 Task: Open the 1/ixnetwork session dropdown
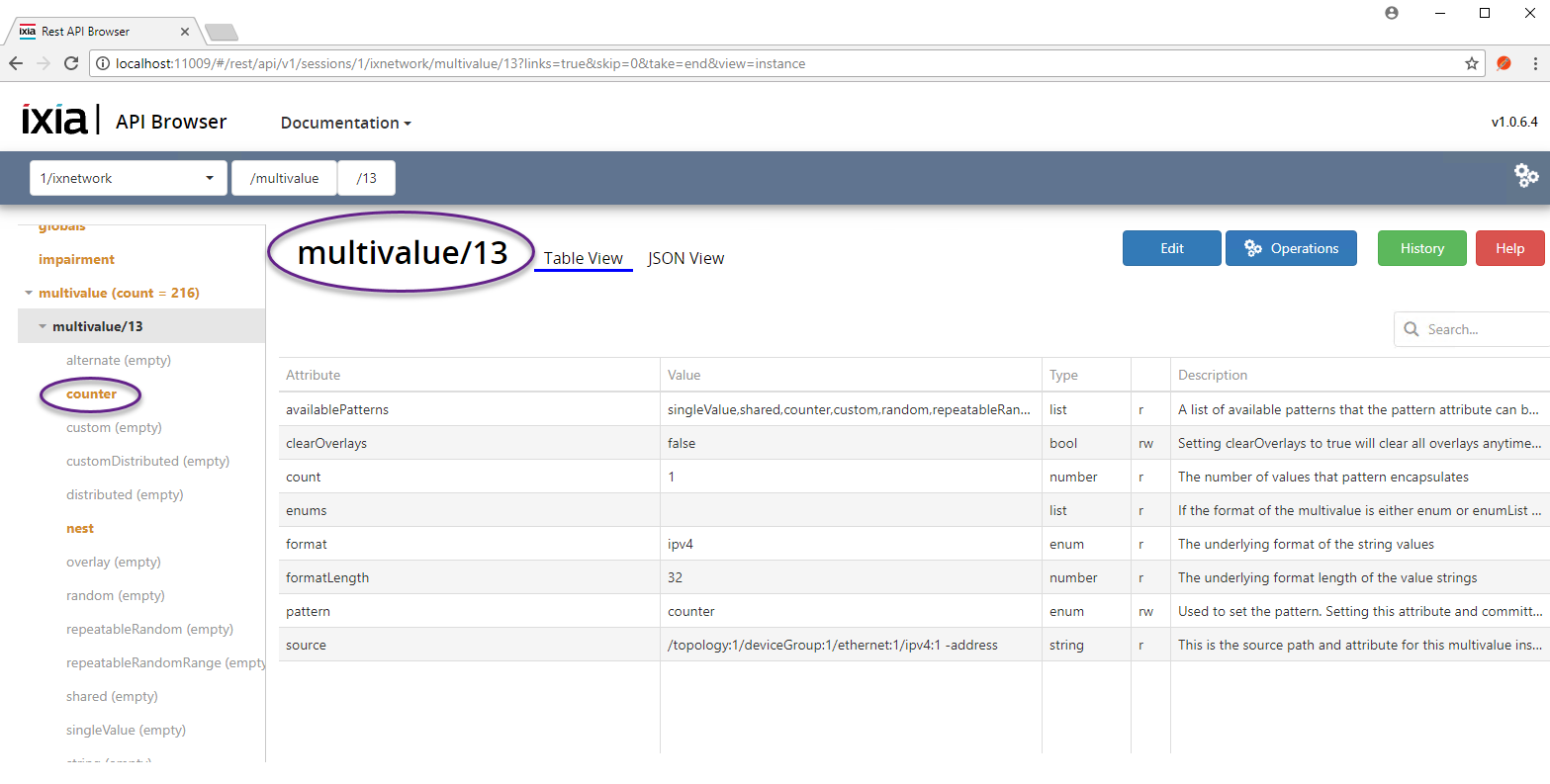pyautogui.click(x=128, y=178)
